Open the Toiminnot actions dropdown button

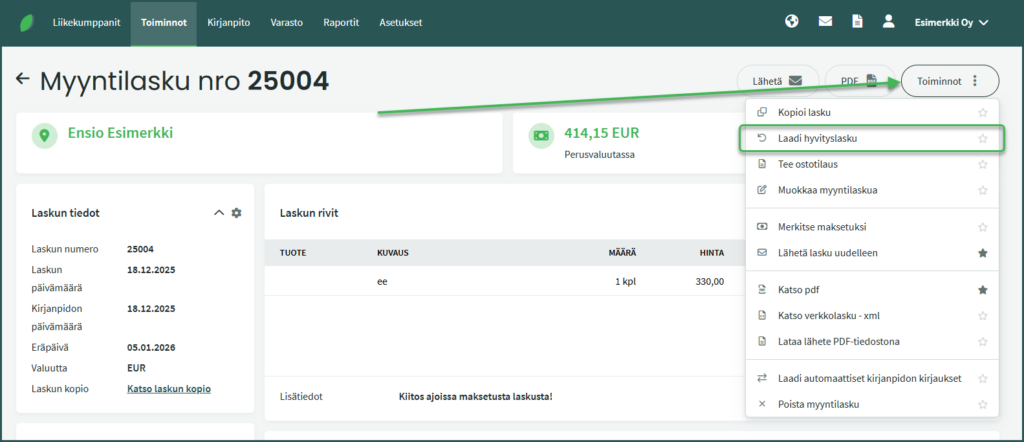pos(949,81)
